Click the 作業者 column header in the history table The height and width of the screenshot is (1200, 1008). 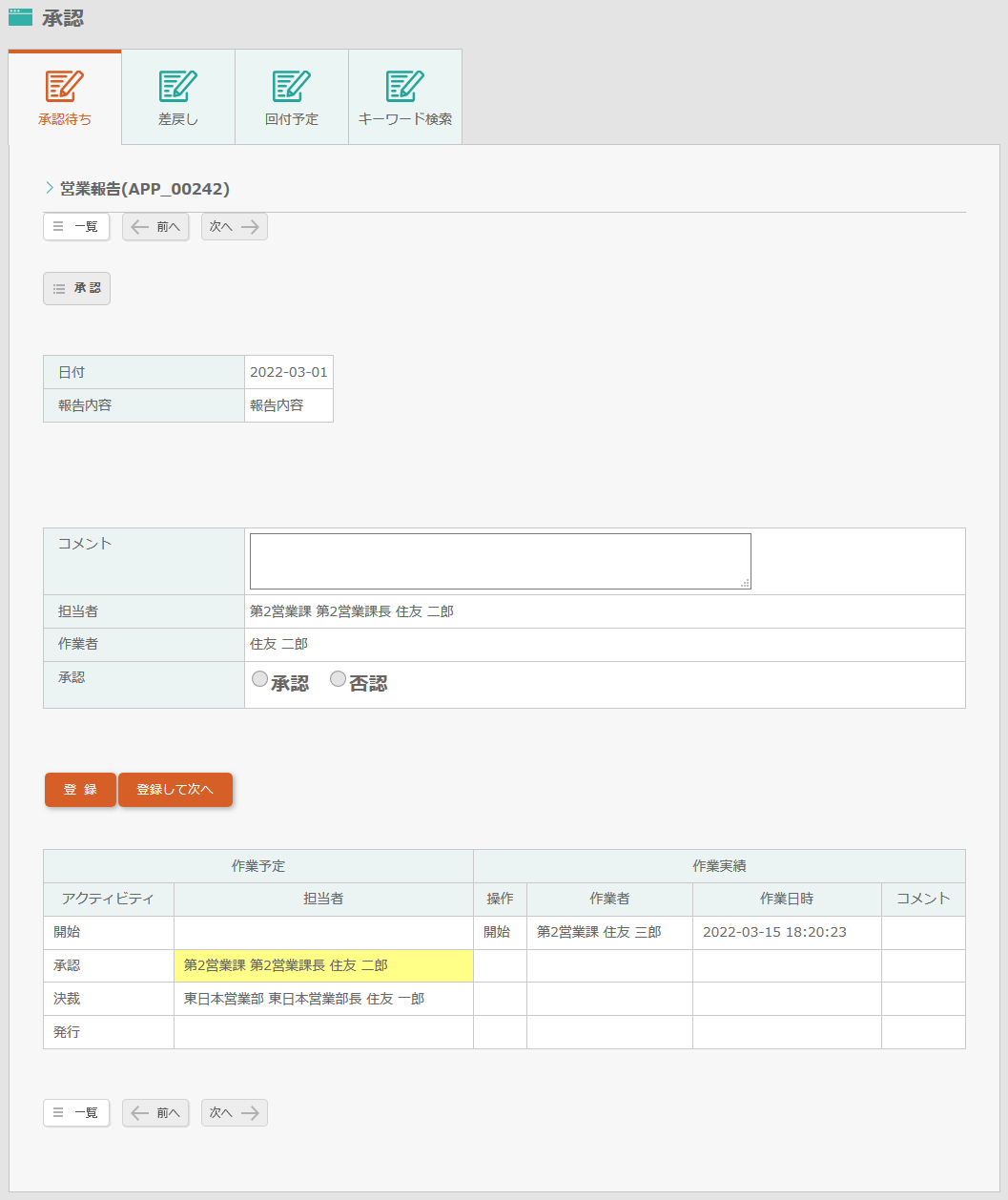pyautogui.click(x=609, y=900)
